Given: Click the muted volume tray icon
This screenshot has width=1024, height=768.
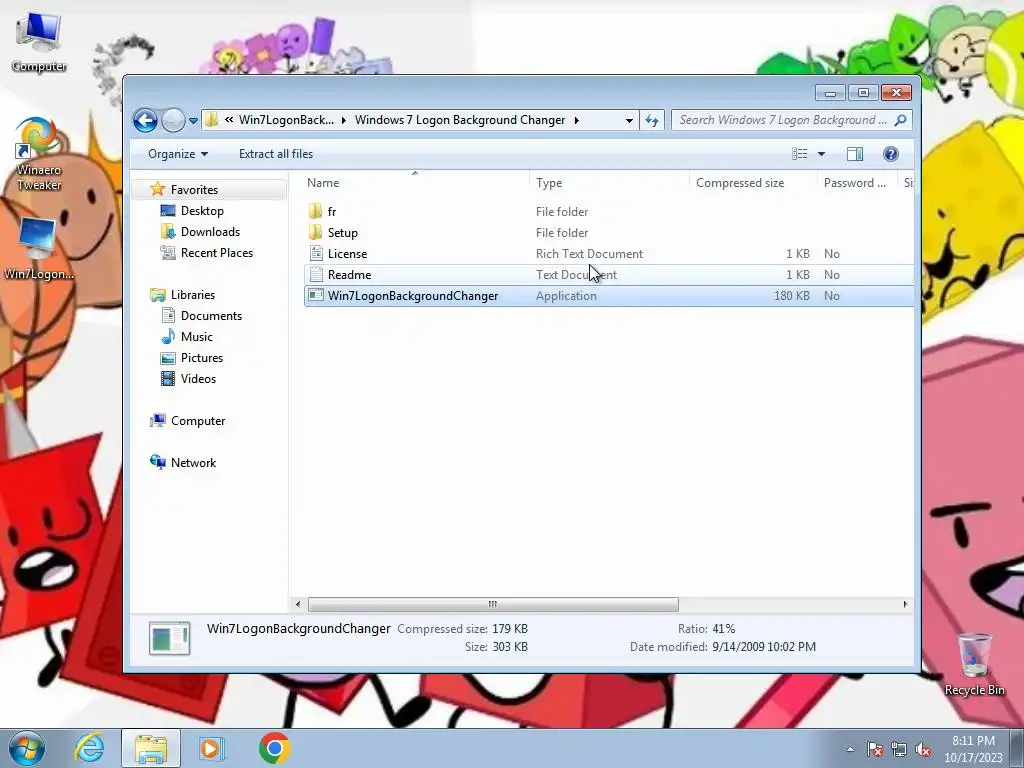Looking at the screenshot, I should point(923,749).
